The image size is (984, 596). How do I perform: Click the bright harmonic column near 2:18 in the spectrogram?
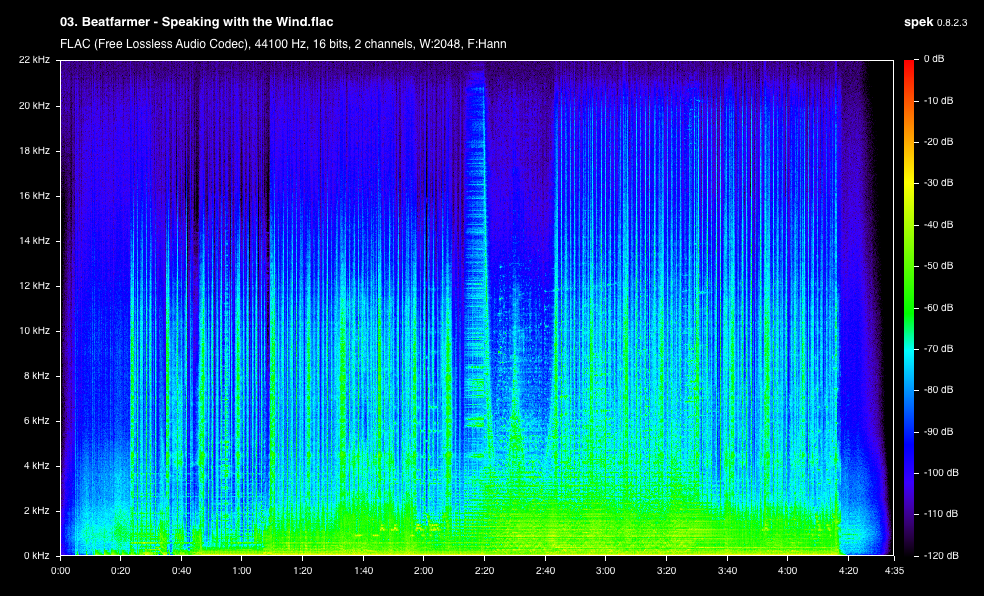[x=476, y=263]
